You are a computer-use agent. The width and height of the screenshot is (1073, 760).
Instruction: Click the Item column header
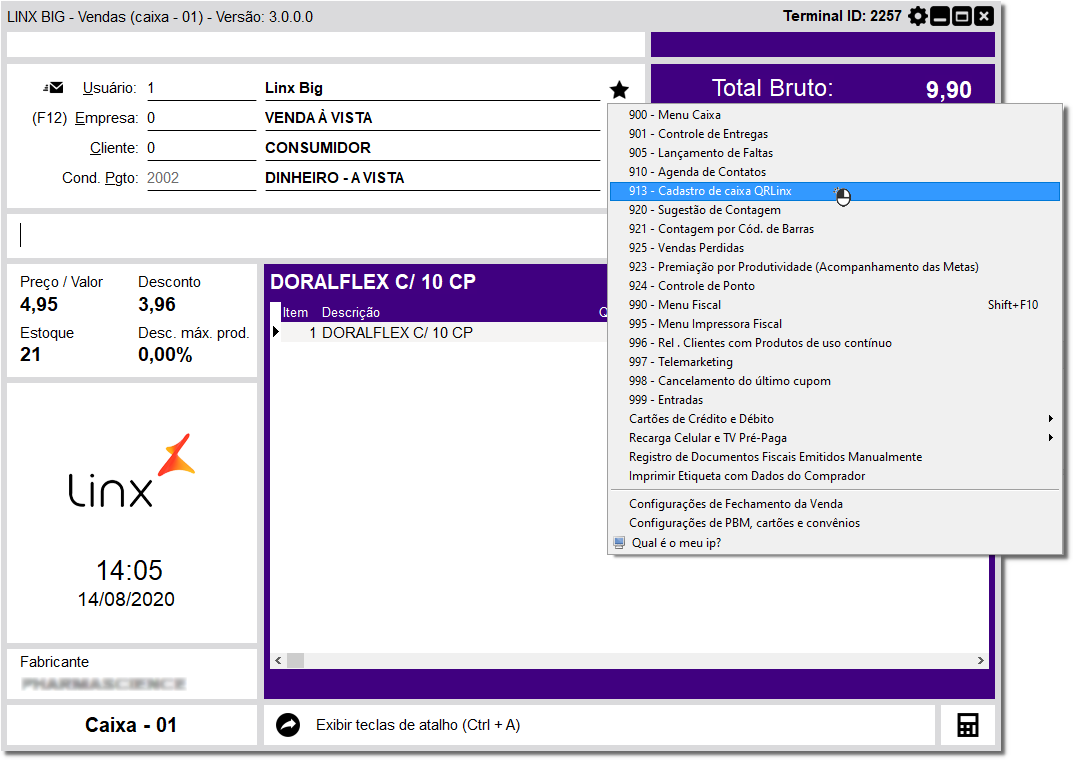tap(296, 313)
